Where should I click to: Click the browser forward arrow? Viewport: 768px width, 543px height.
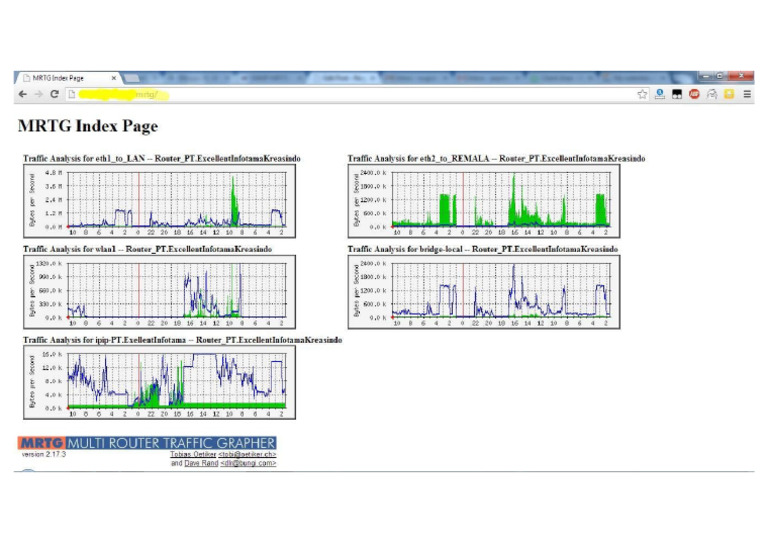(x=38, y=94)
